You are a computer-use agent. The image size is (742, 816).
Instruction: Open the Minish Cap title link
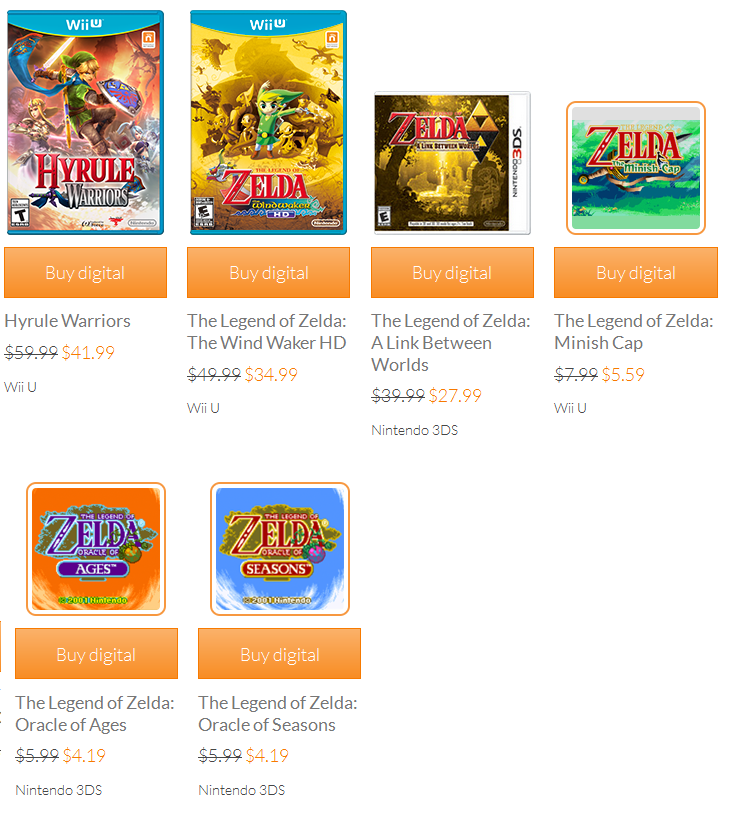click(634, 332)
